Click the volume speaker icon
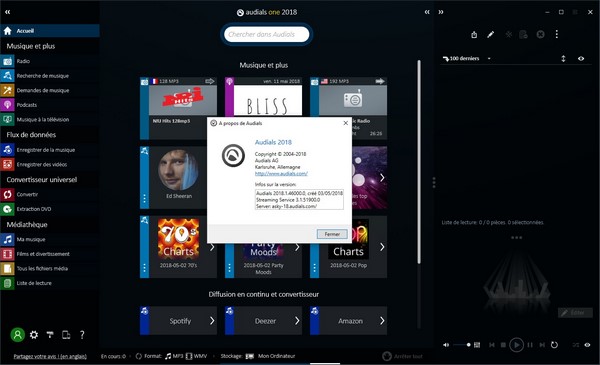 coord(446,345)
